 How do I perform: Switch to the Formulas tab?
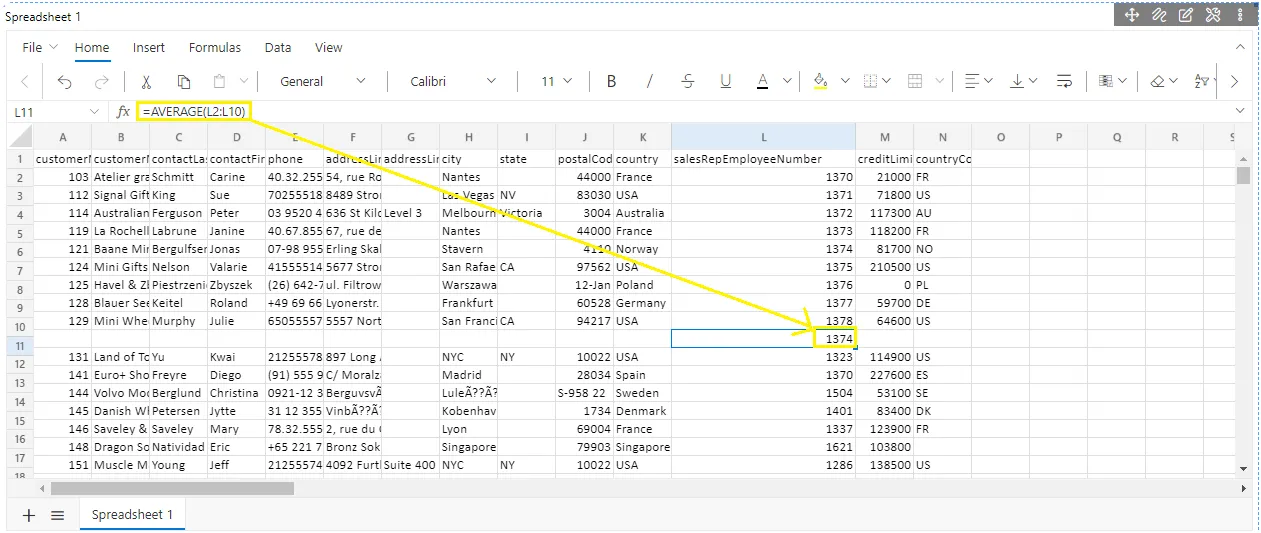[x=215, y=47]
